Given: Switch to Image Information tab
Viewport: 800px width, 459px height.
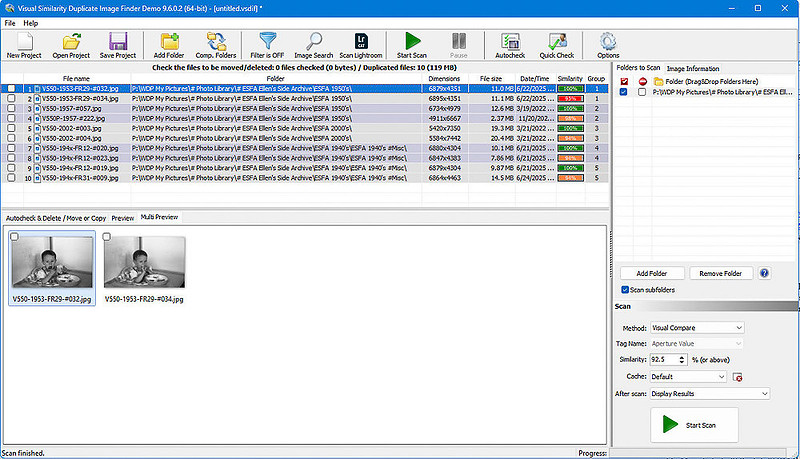Looking at the screenshot, I should point(692,68).
